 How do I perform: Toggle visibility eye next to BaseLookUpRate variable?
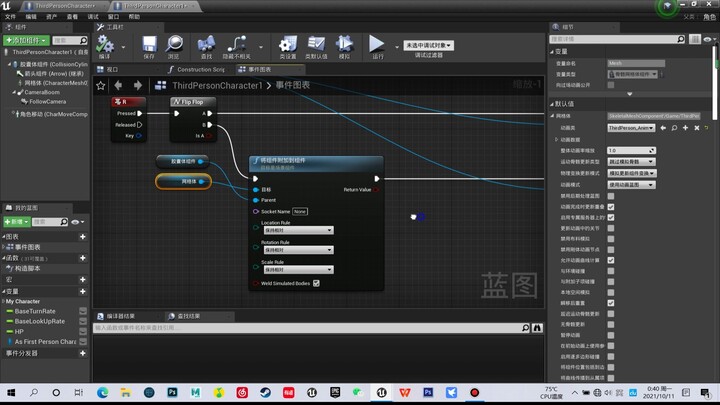click(x=83, y=321)
